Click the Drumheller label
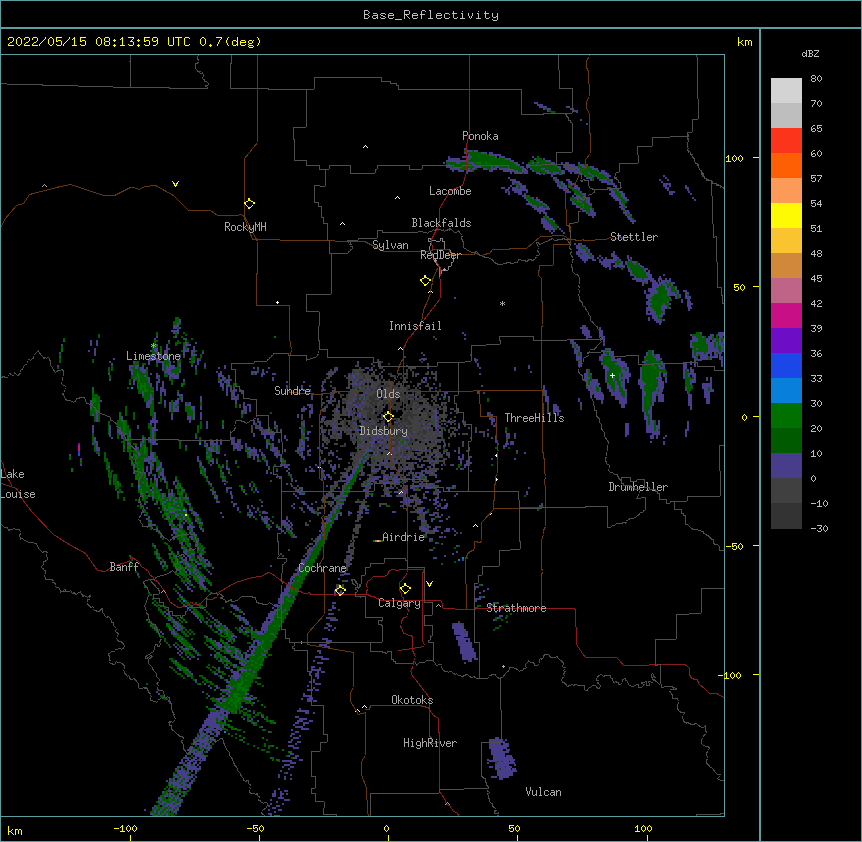 click(x=638, y=487)
